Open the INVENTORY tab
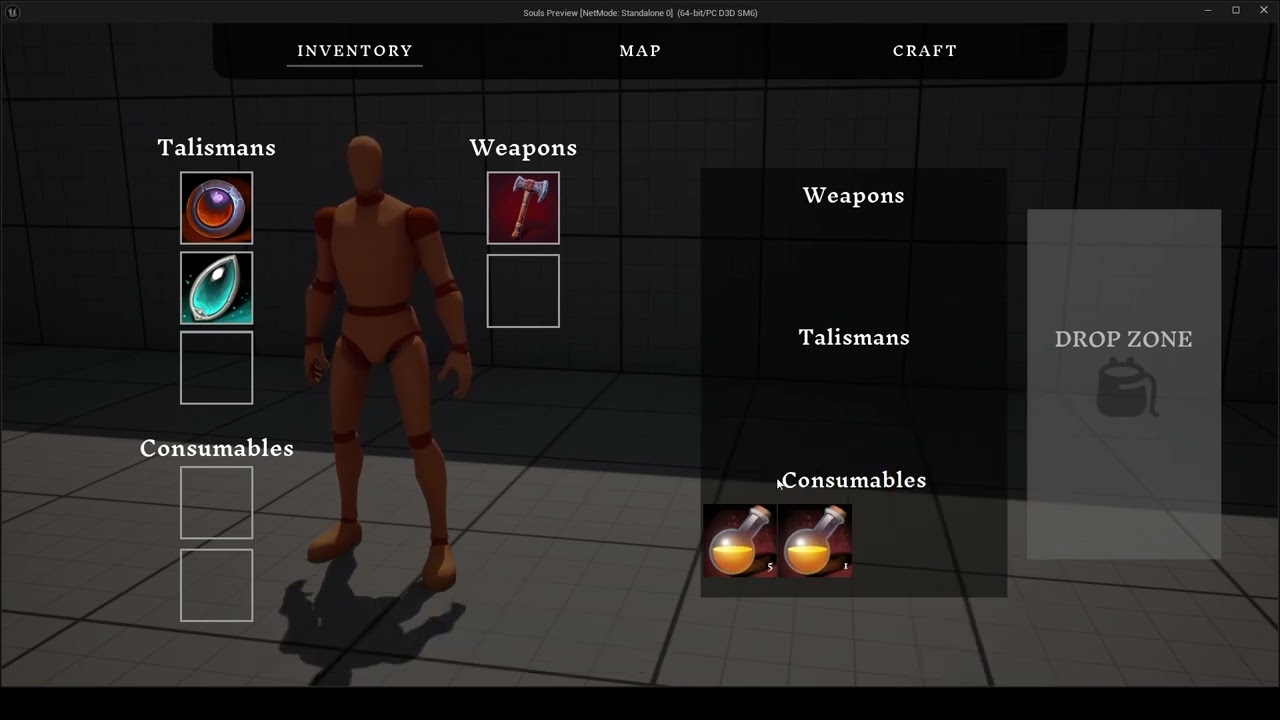 (x=355, y=50)
